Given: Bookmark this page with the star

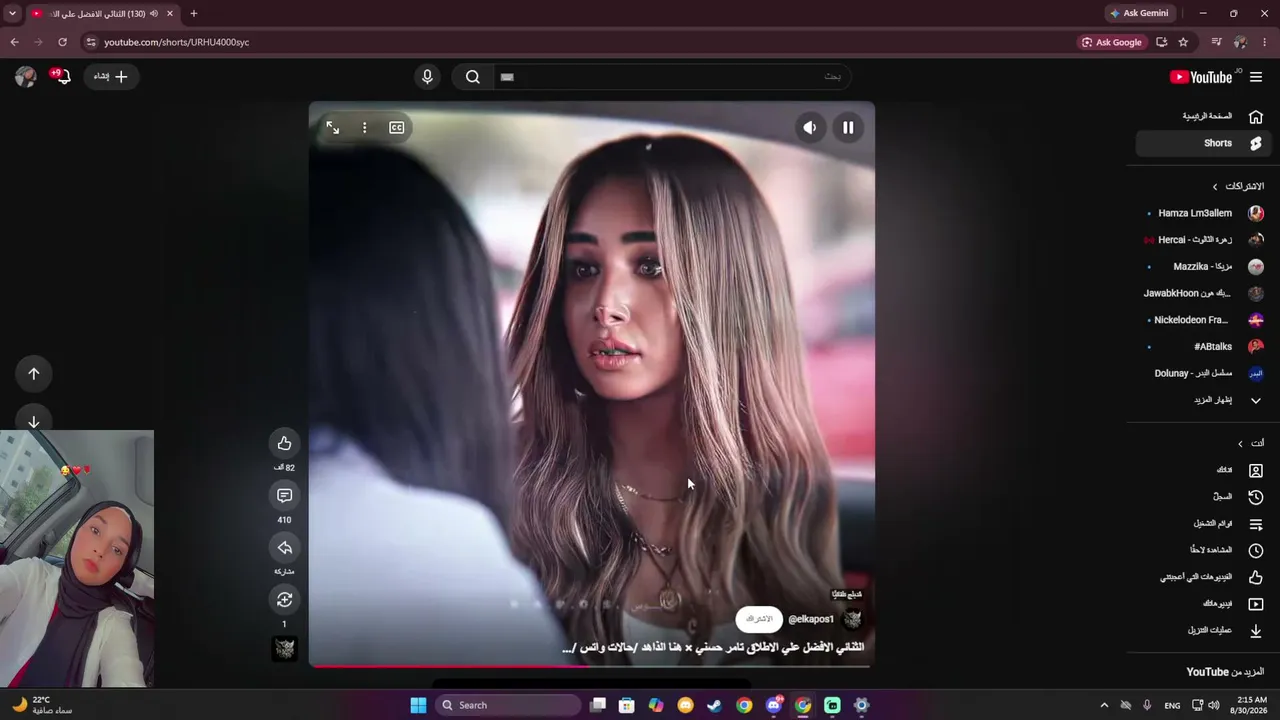Looking at the screenshot, I should 1183,42.
